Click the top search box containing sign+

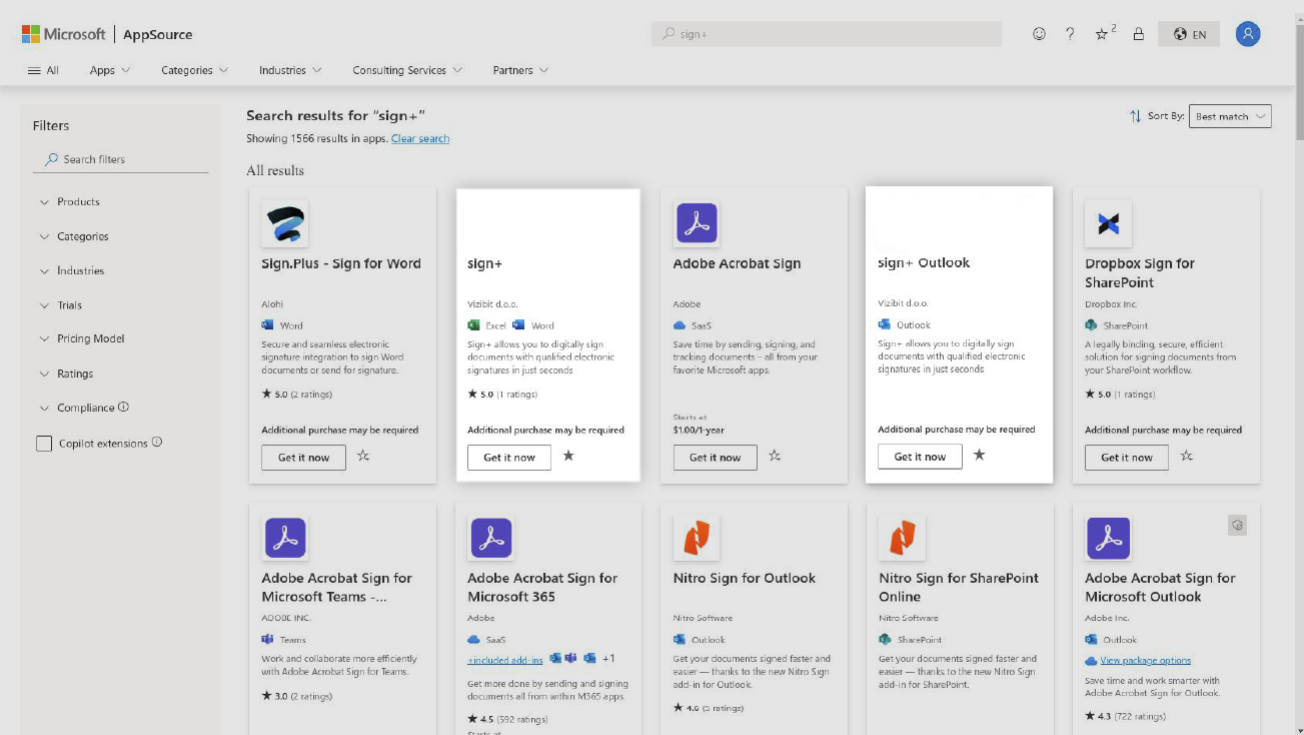[x=826, y=34]
